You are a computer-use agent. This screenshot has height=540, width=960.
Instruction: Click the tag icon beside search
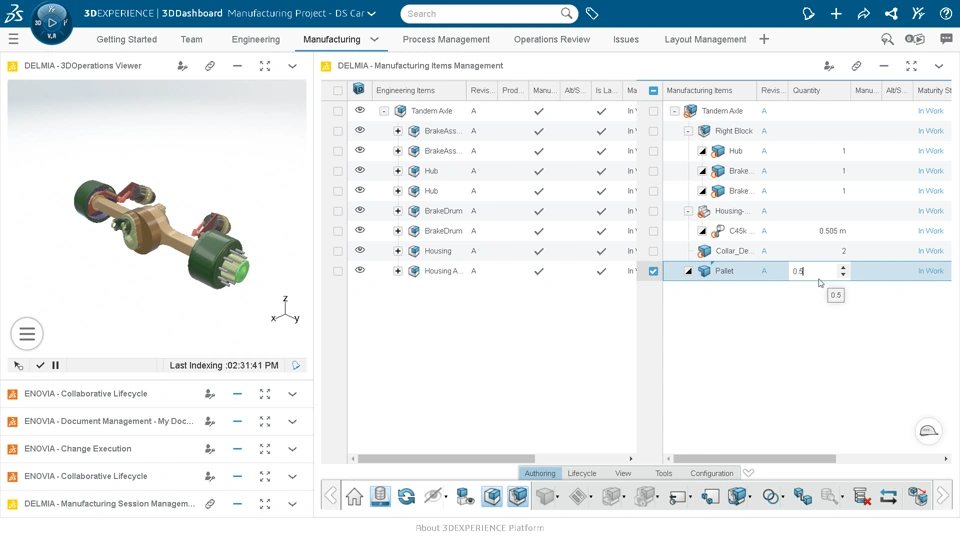point(591,13)
